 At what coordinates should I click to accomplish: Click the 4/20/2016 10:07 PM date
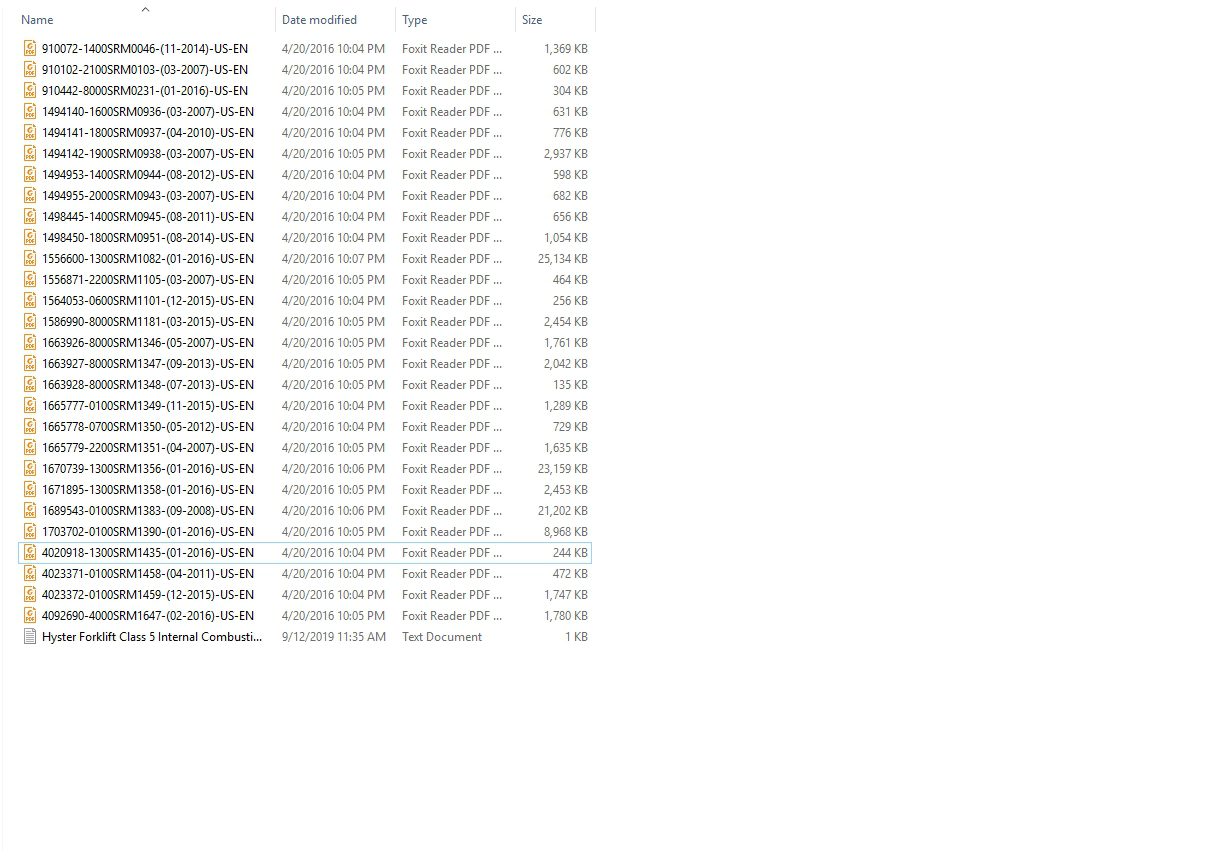(x=333, y=258)
